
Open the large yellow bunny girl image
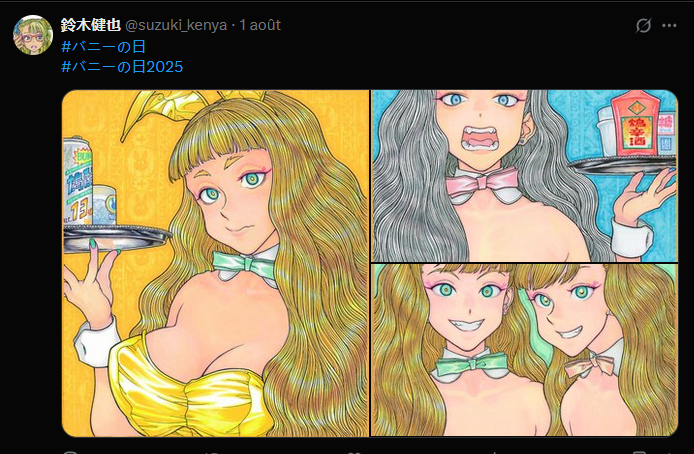click(250, 330)
